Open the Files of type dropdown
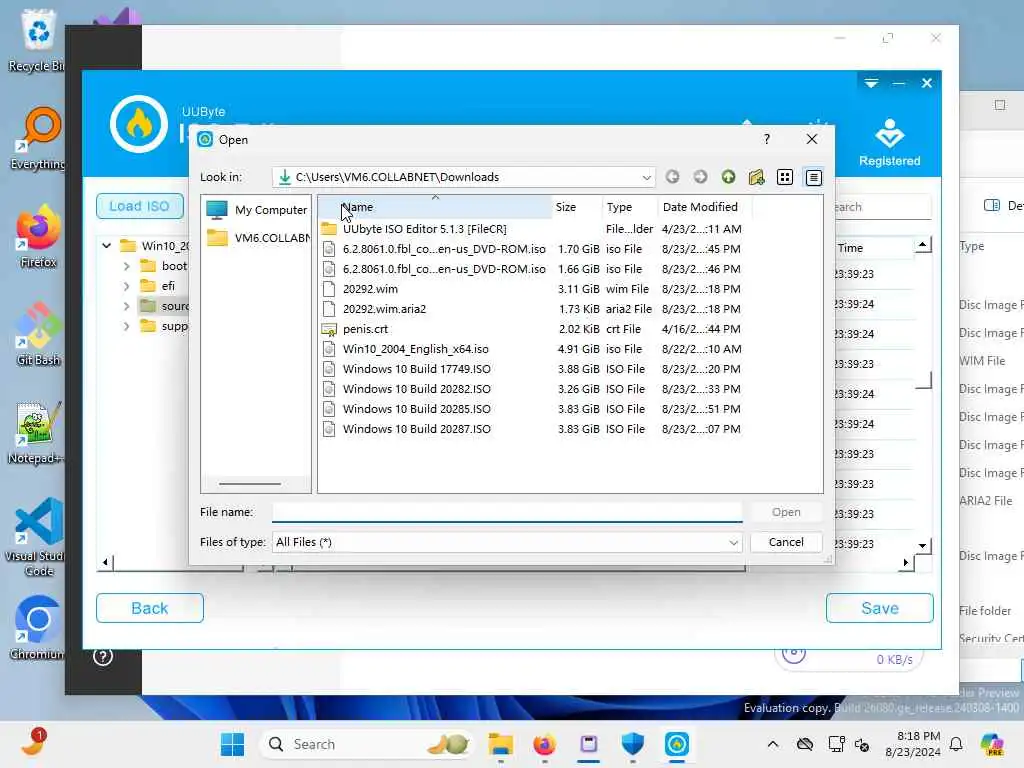1024x768 pixels. pyautogui.click(x=733, y=542)
